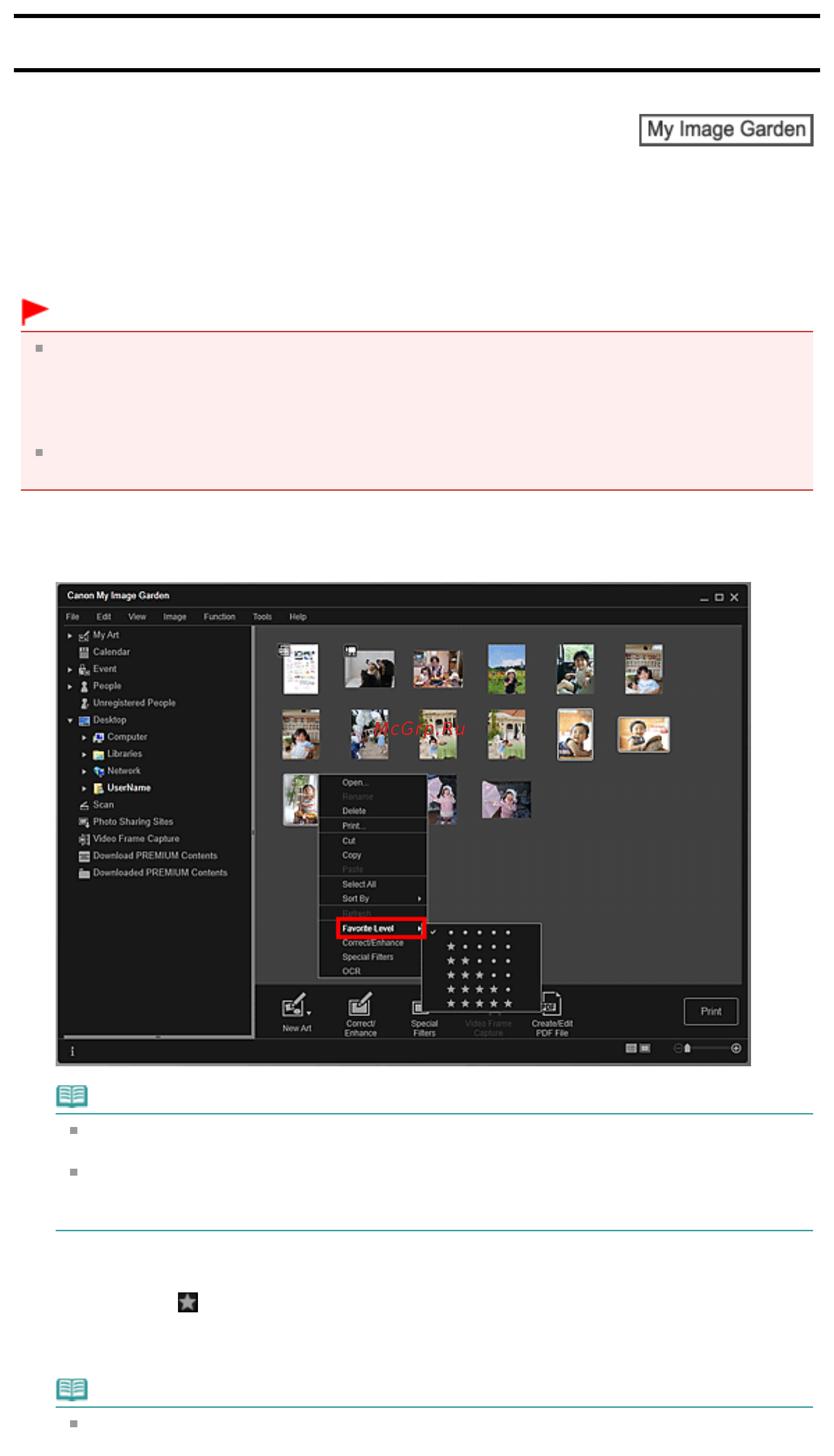Image resolution: width=834 pixels, height=1456 pixels.
Task: Choose the one-star favorite level
Action: click(479, 947)
